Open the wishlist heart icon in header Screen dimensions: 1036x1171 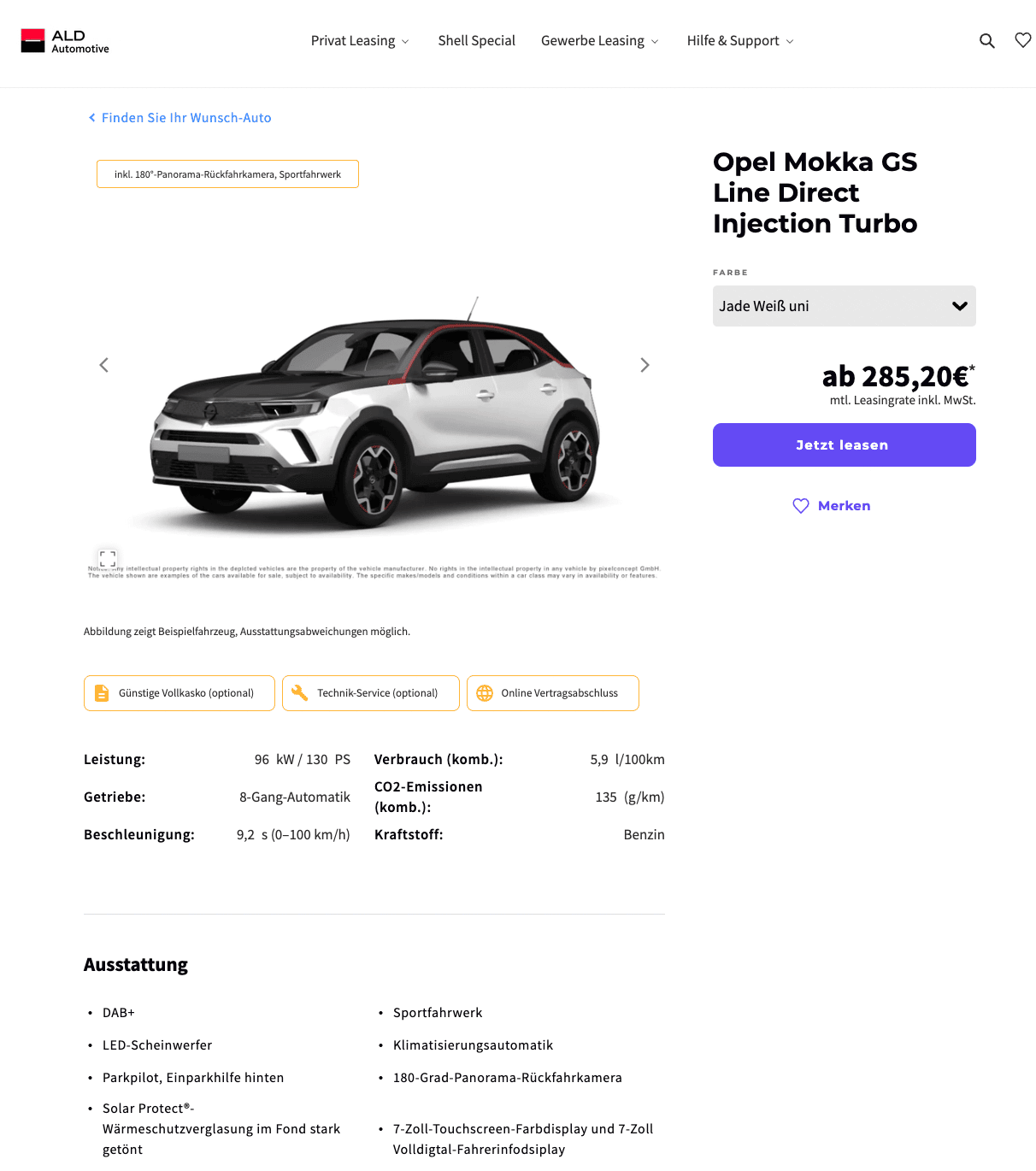1023,40
